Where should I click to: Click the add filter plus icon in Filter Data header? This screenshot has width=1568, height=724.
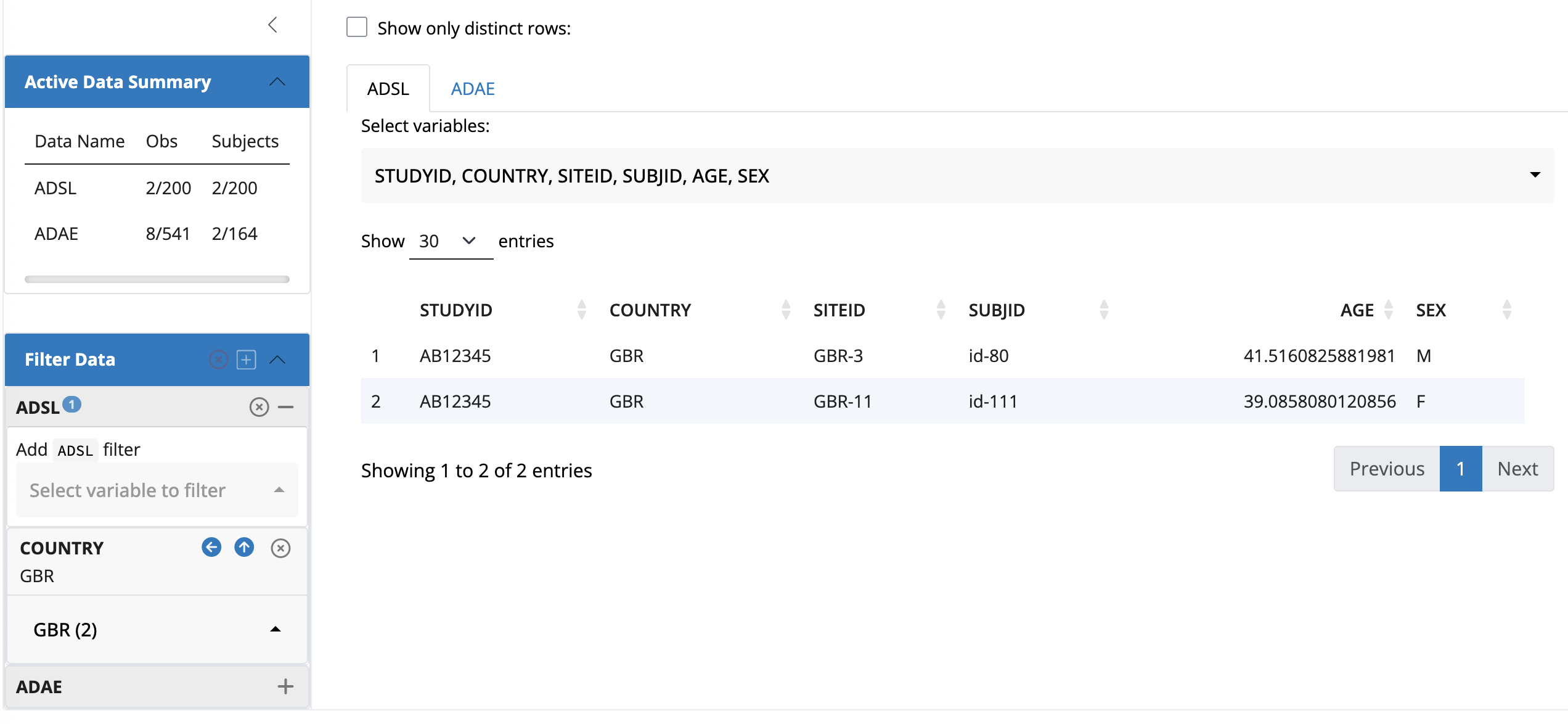tap(247, 360)
